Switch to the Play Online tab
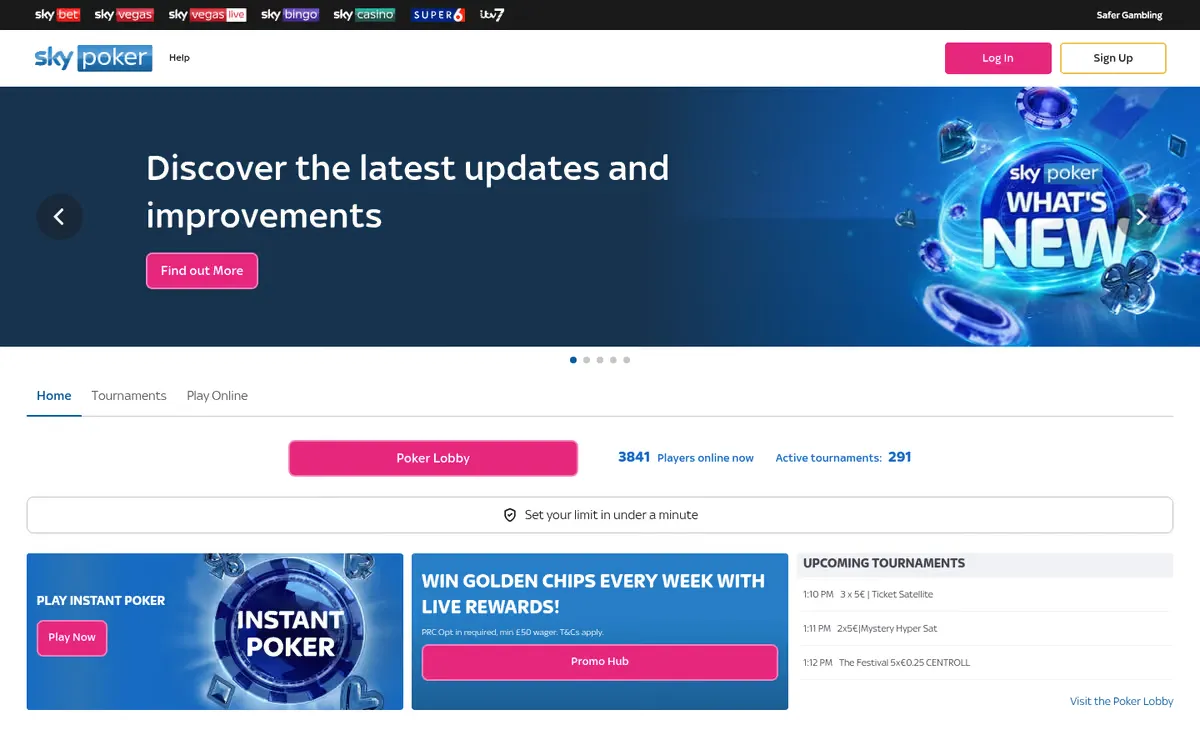 [217, 396]
